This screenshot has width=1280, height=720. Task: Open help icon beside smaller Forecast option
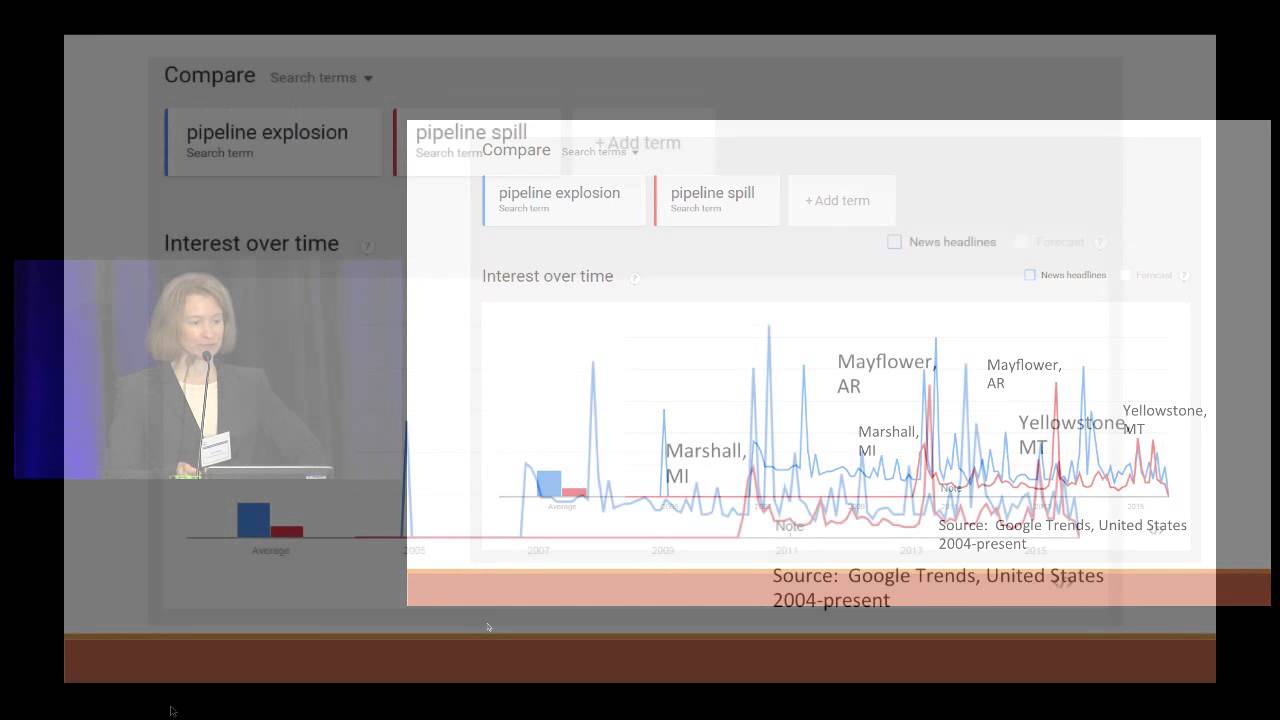(1184, 275)
